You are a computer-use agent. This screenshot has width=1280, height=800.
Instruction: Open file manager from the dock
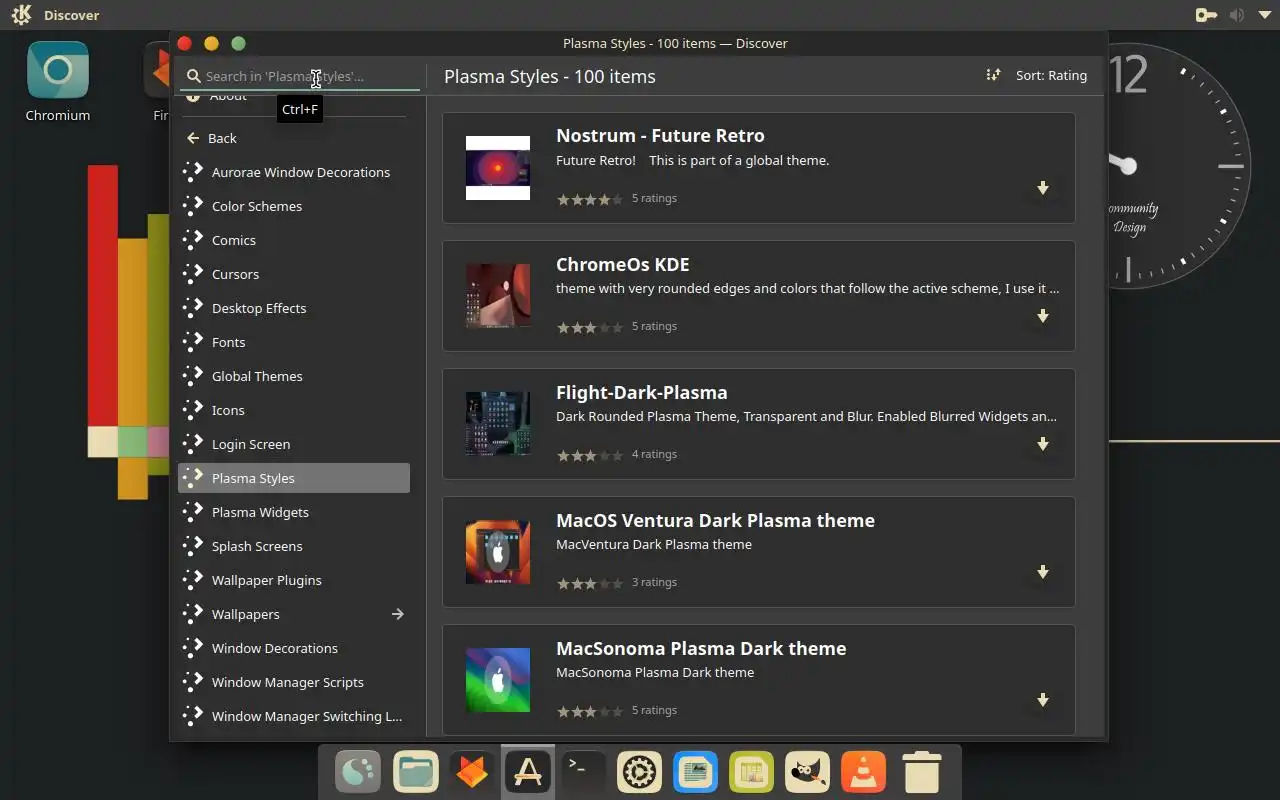pyautogui.click(x=416, y=771)
